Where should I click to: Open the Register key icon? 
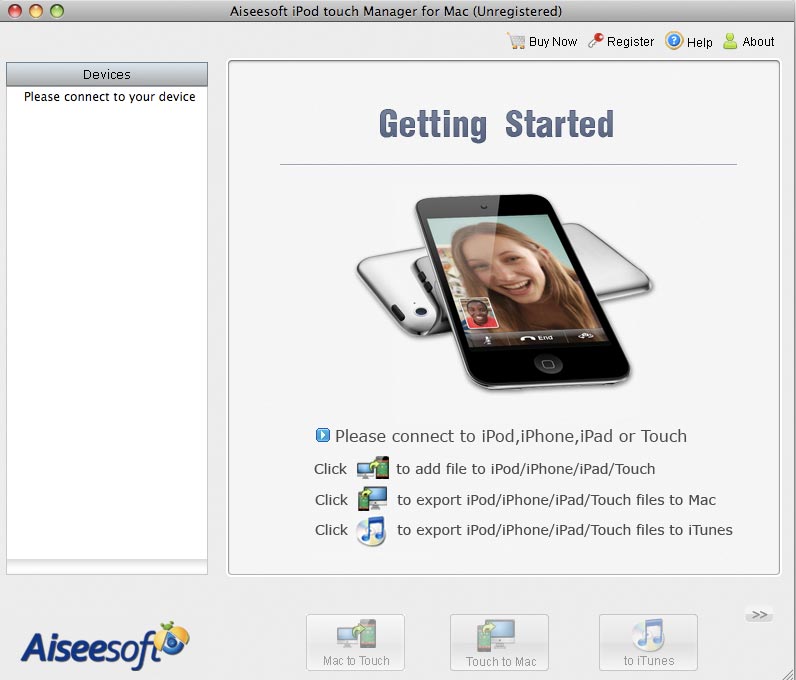(595, 41)
